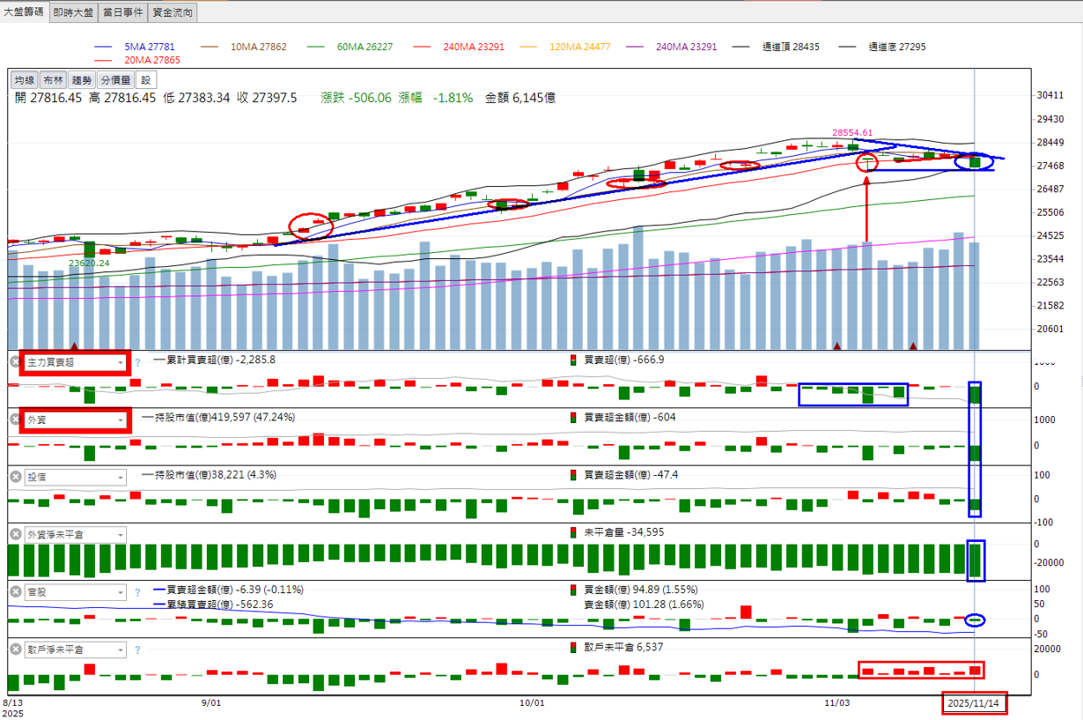
Task: Open the 即時大盤 tab
Action: tap(73, 12)
